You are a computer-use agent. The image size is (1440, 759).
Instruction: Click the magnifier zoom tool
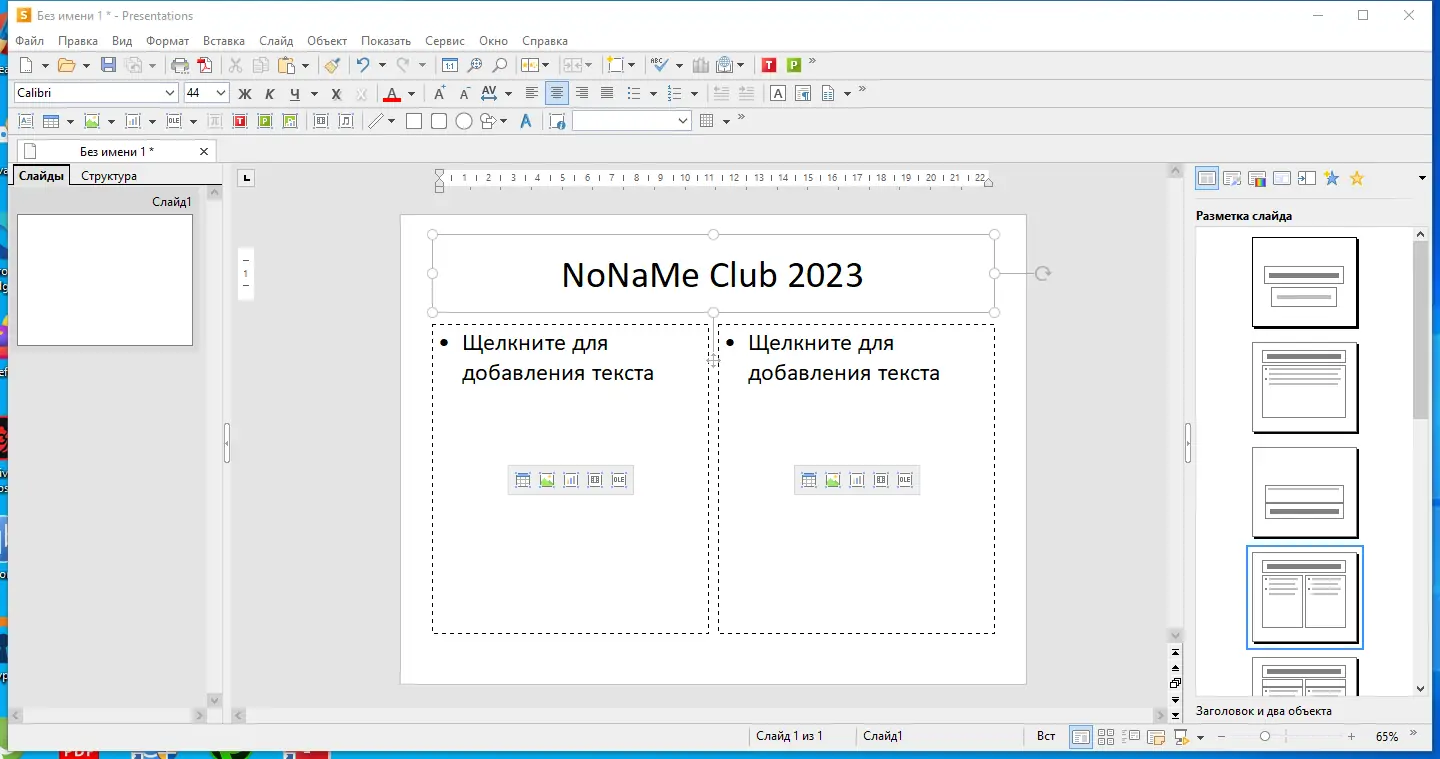point(500,65)
